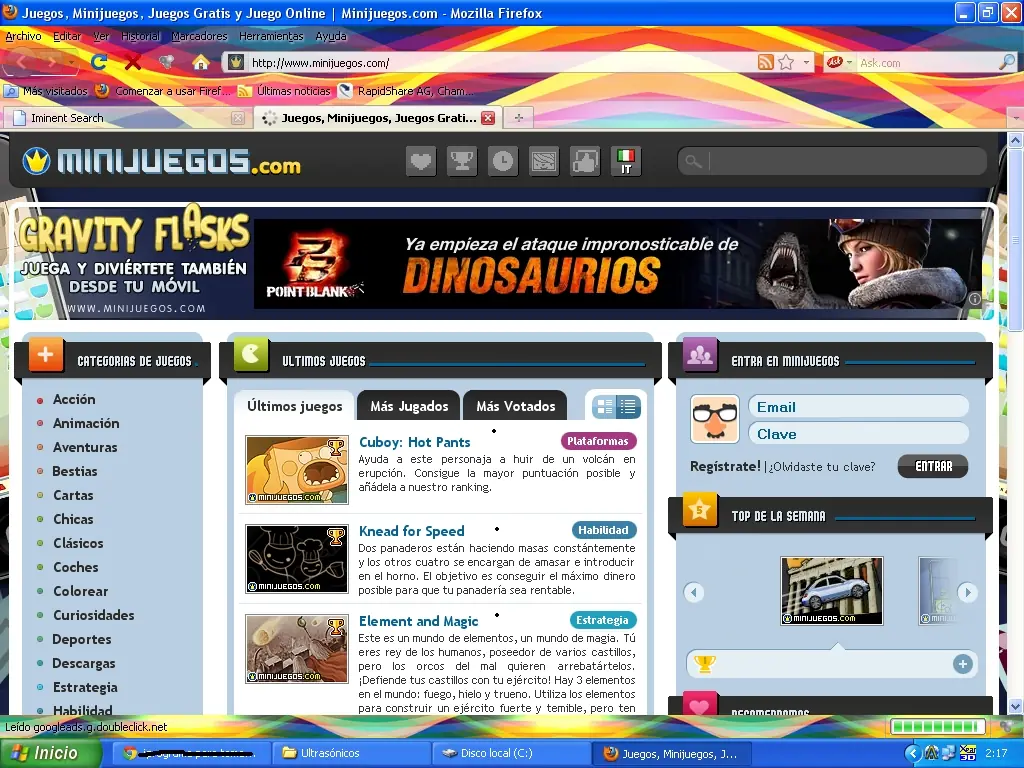
Task: Switch to grid view of games list
Action: click(x=605, y=407)
